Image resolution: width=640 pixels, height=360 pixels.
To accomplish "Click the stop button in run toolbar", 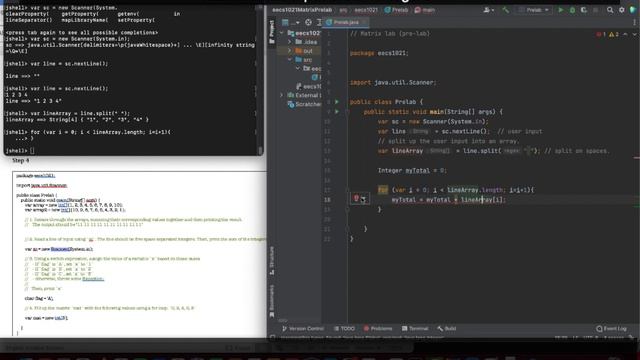I will pos(596,10).
